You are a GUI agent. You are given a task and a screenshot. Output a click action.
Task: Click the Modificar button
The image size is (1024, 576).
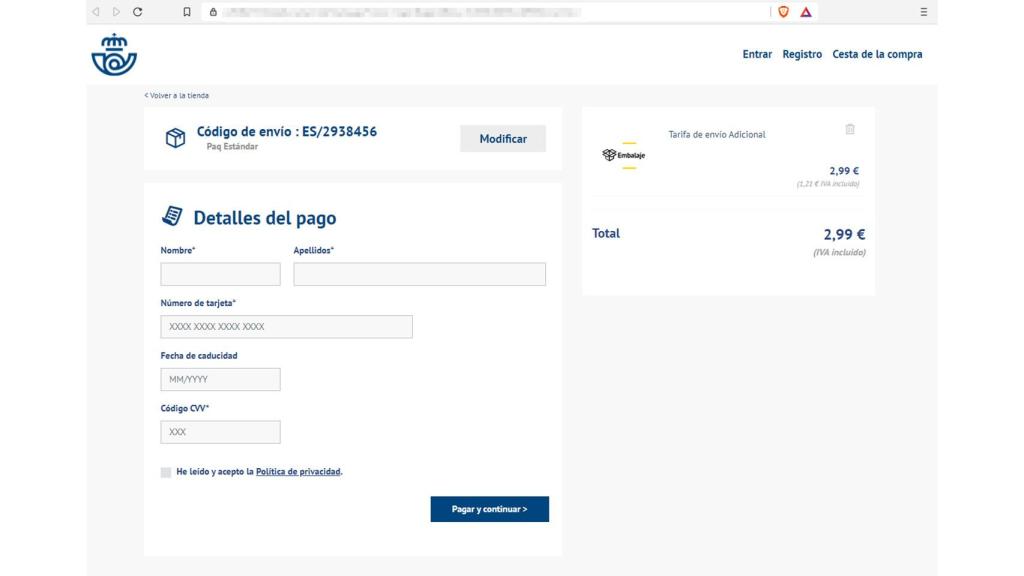(x=502, y=138)
